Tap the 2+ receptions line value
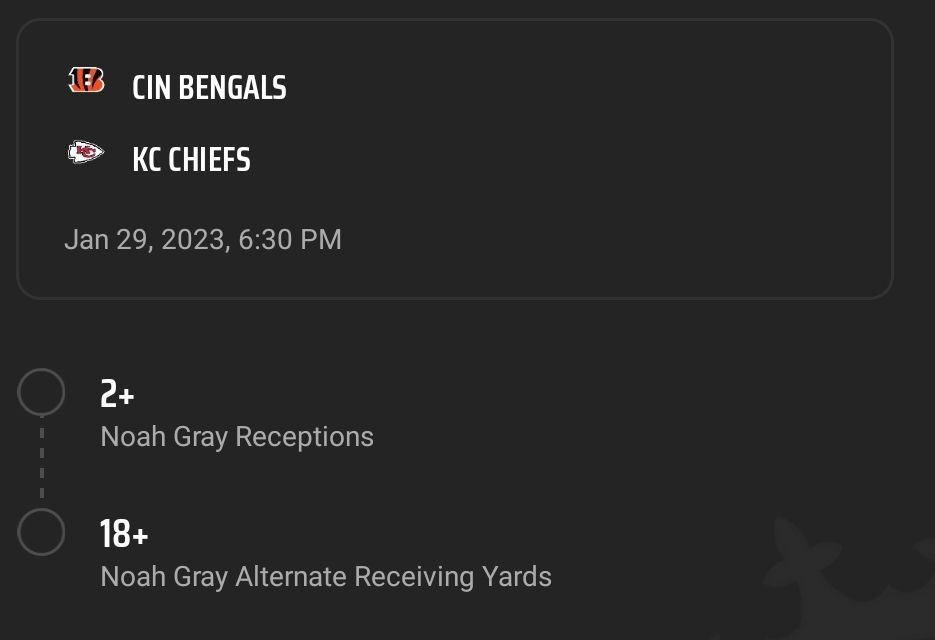The height and width of the screenshot is (640, 935). tap(117, 394)
